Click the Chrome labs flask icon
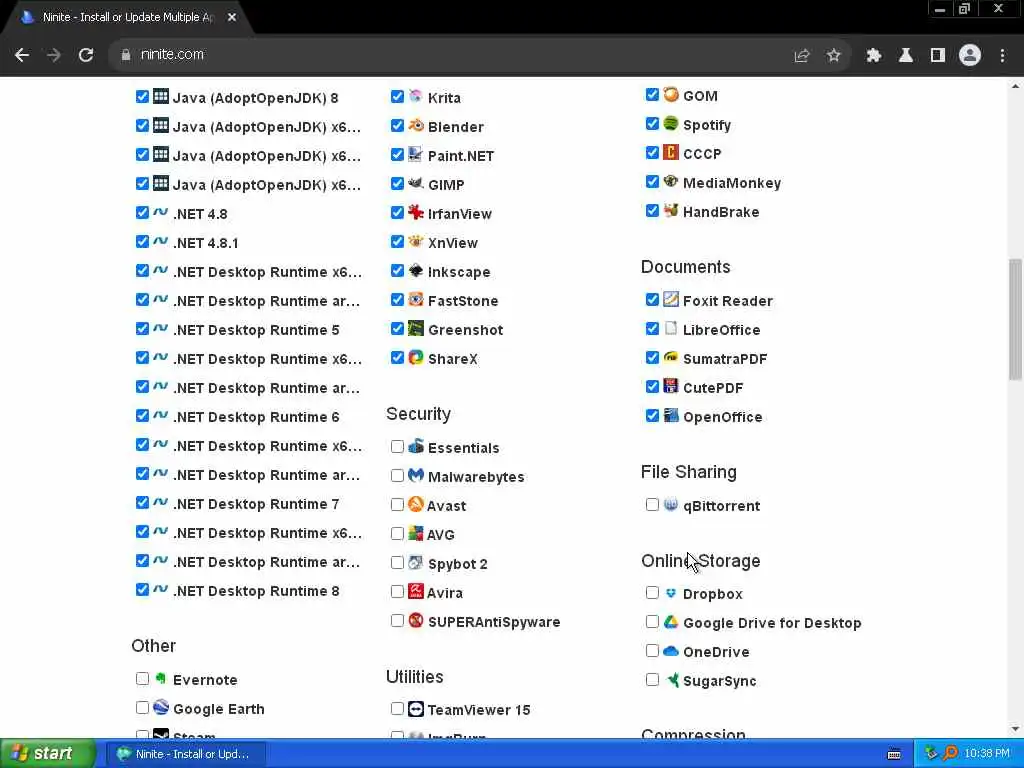1024x768 pixels. point(906,55)
